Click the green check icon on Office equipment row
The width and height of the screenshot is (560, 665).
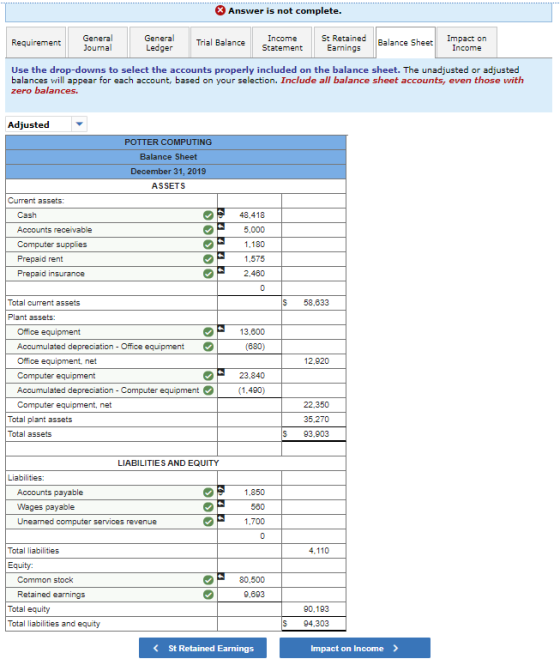point(208,332)
